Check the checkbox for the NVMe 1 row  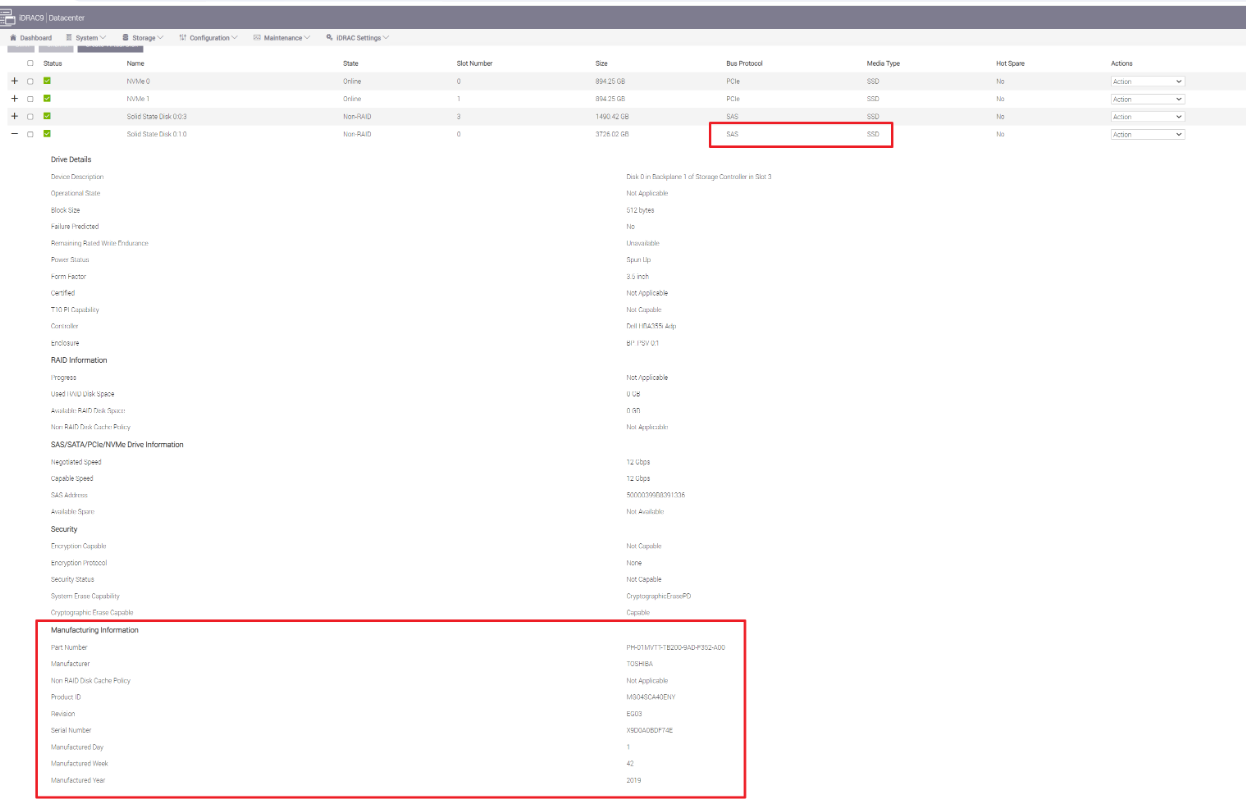point(30,98)
